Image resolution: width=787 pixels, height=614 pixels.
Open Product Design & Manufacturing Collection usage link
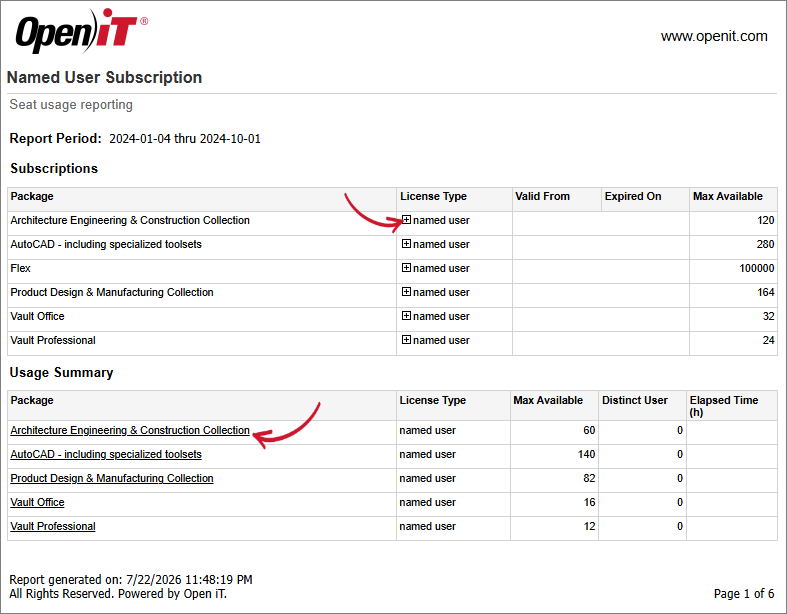tap(112, 478)
